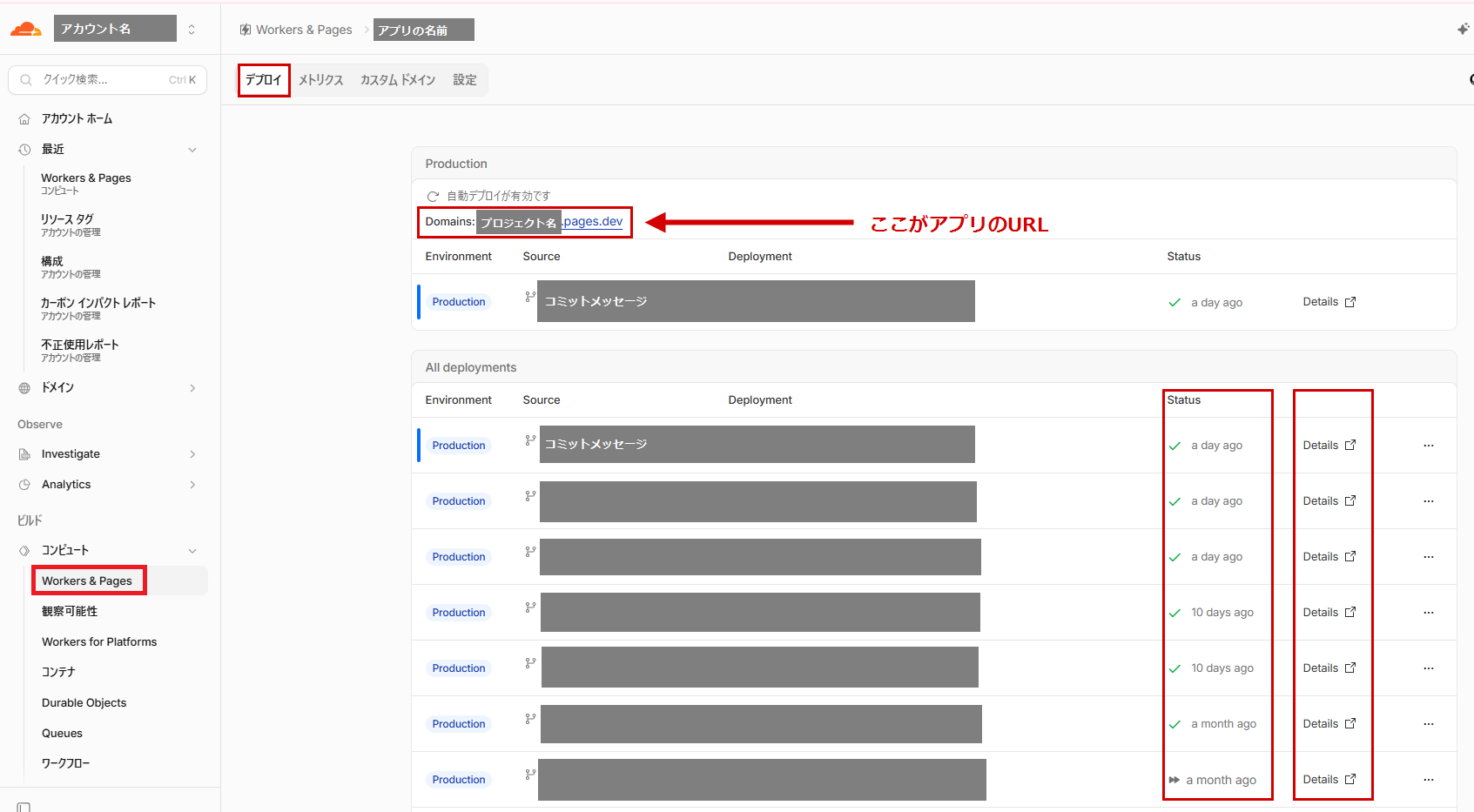Open the account switcher chevrons
Screen dimensions: 1474x812
point(192,30)
